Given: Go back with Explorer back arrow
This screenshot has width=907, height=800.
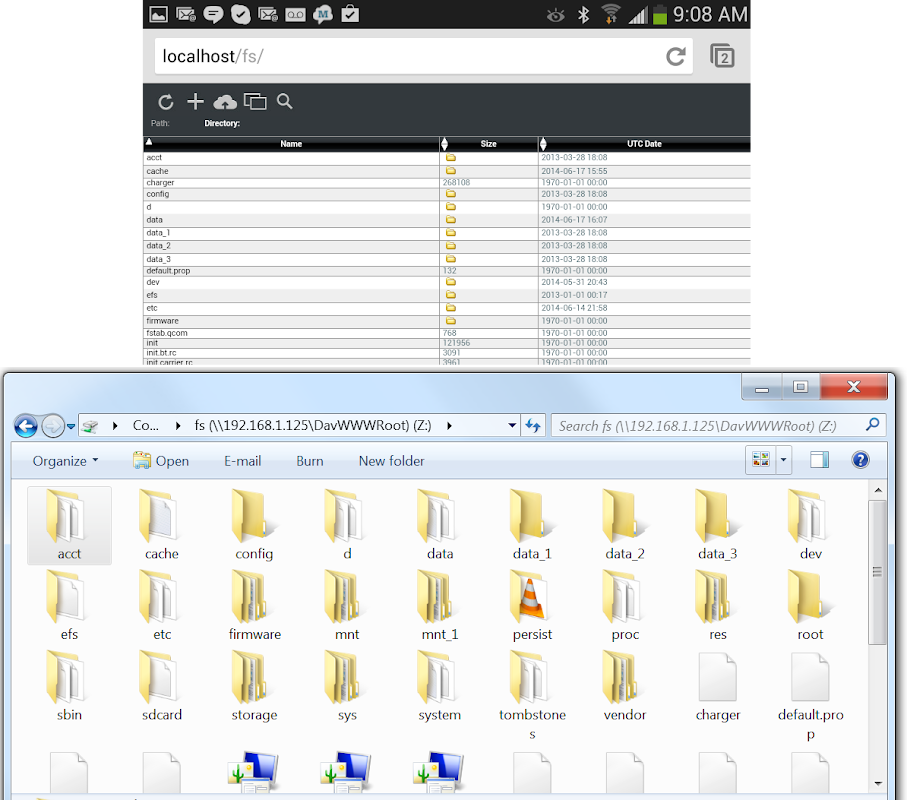Looking at the screenshot, I should (26, 426).
